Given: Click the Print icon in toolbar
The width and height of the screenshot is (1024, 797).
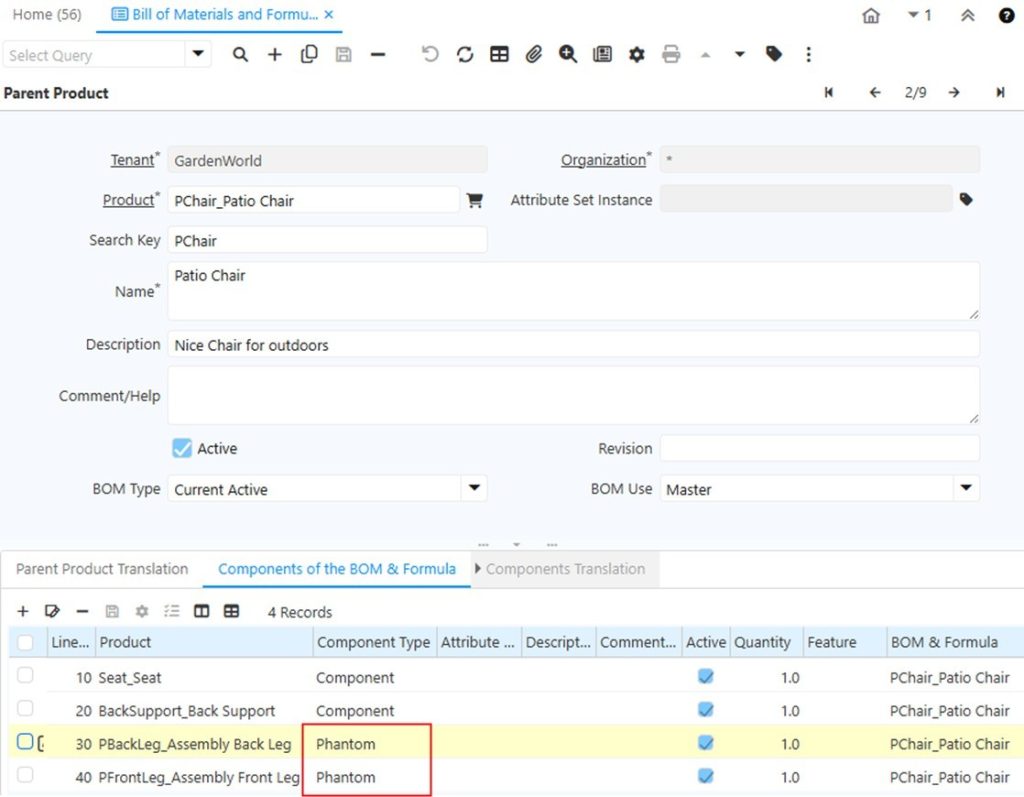Looking at the screenshot, I should (x=671, y=55).
